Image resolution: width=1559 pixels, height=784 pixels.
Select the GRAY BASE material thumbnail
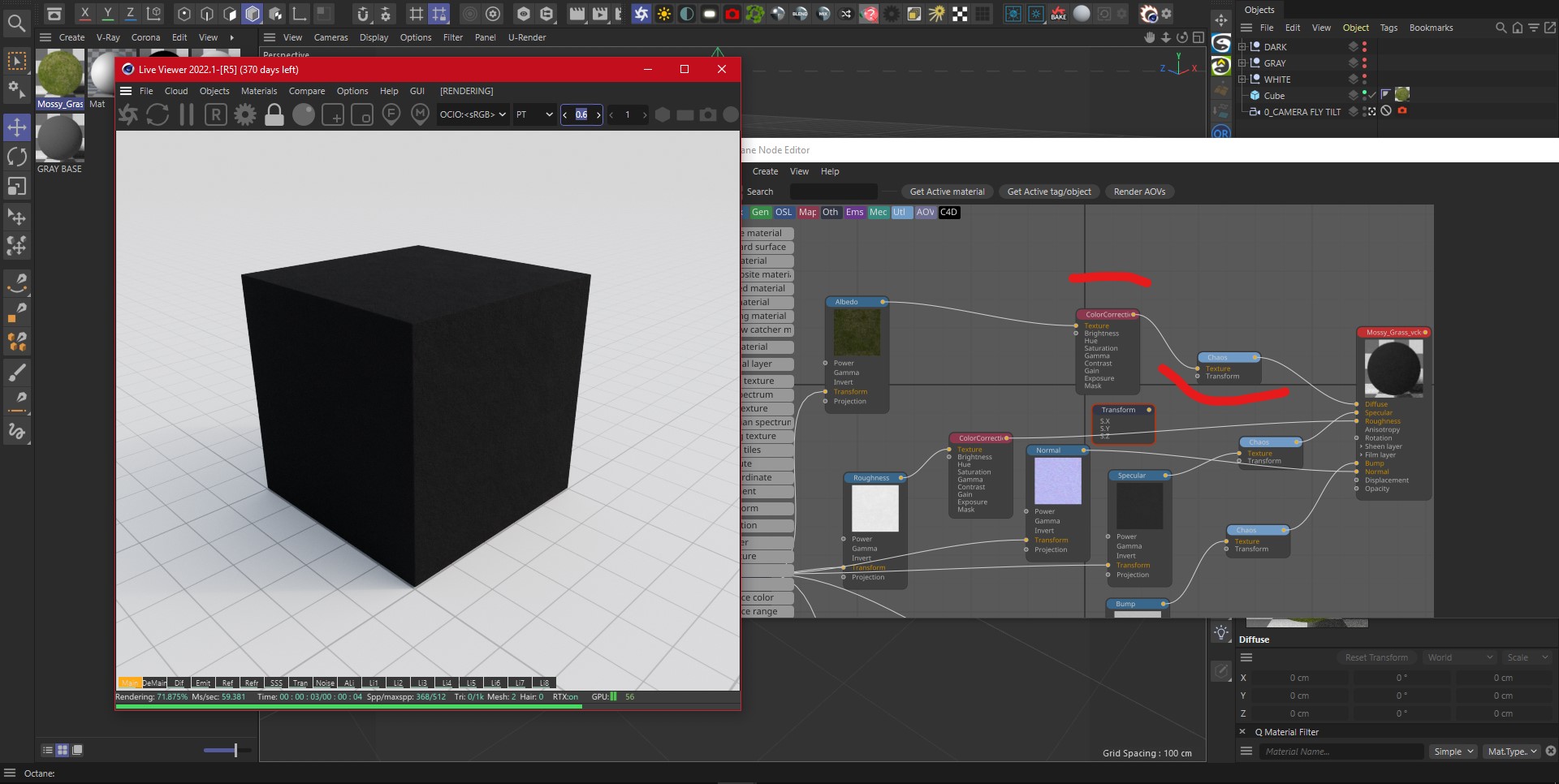pyautogui.click(x=59, y=139)
